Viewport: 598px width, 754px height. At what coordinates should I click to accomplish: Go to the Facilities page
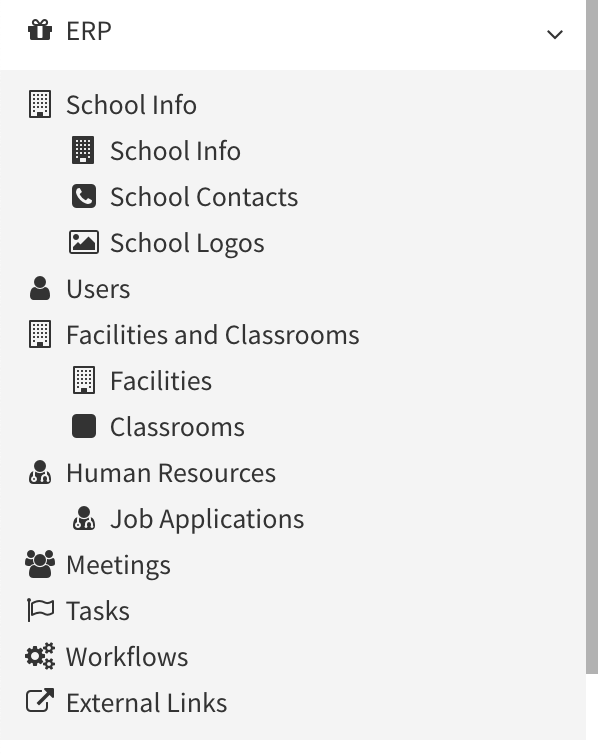click(161, 381)
